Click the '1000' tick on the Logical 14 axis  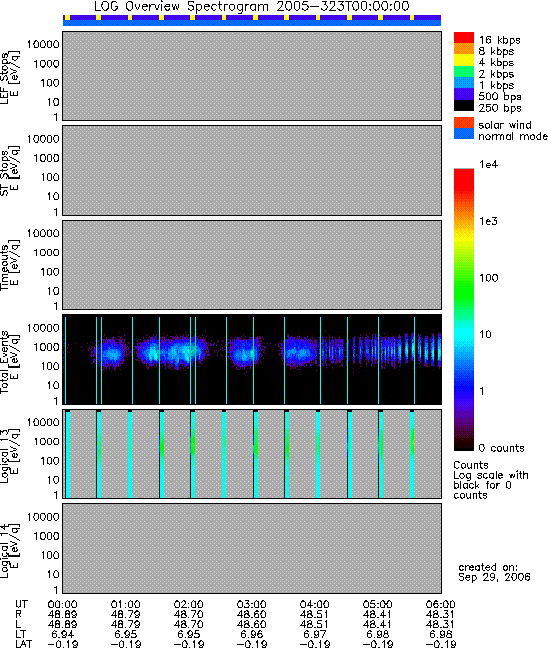click(x=46, y=536)
